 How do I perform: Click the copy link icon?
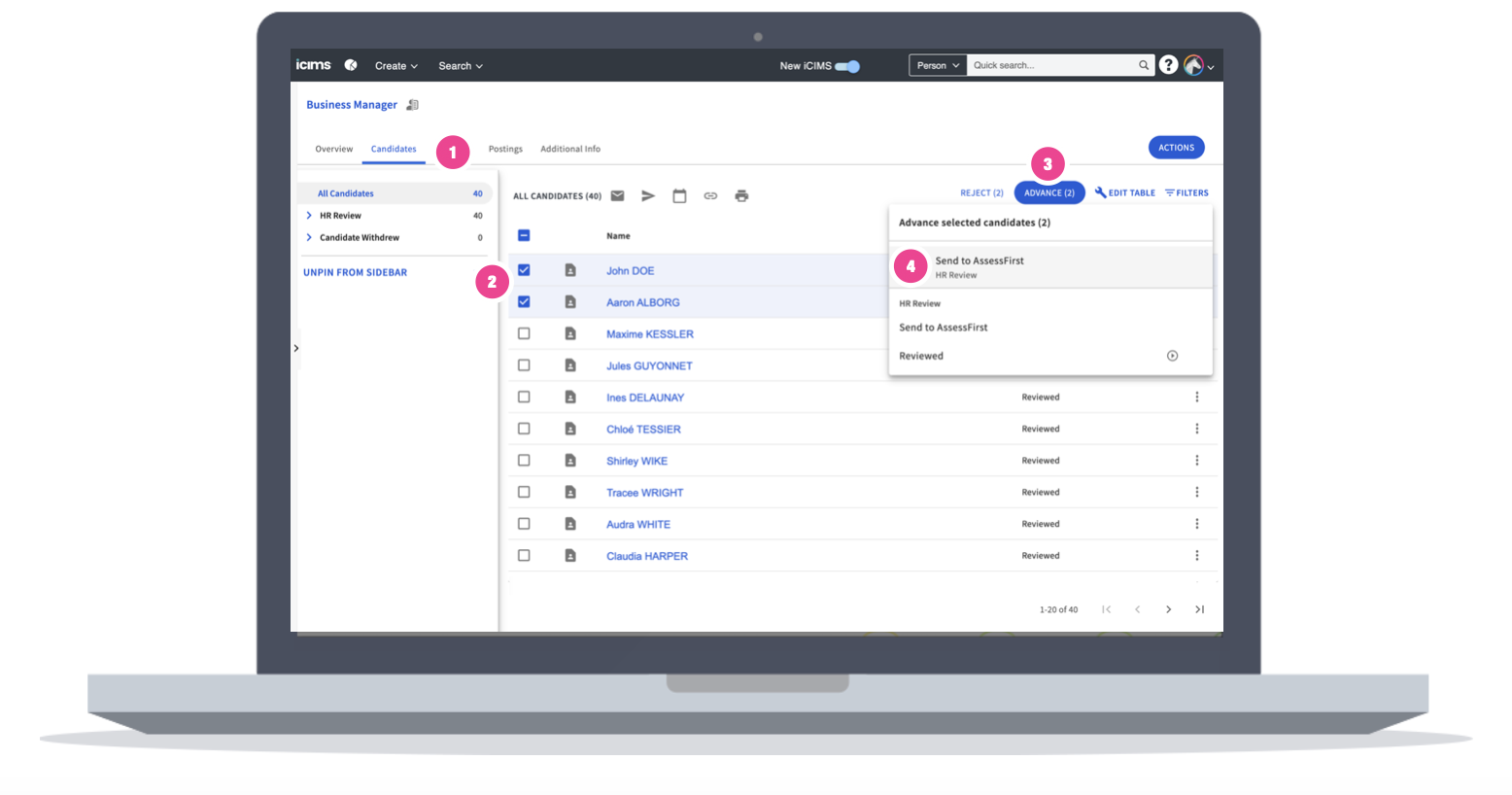click(x=710, y=196)
